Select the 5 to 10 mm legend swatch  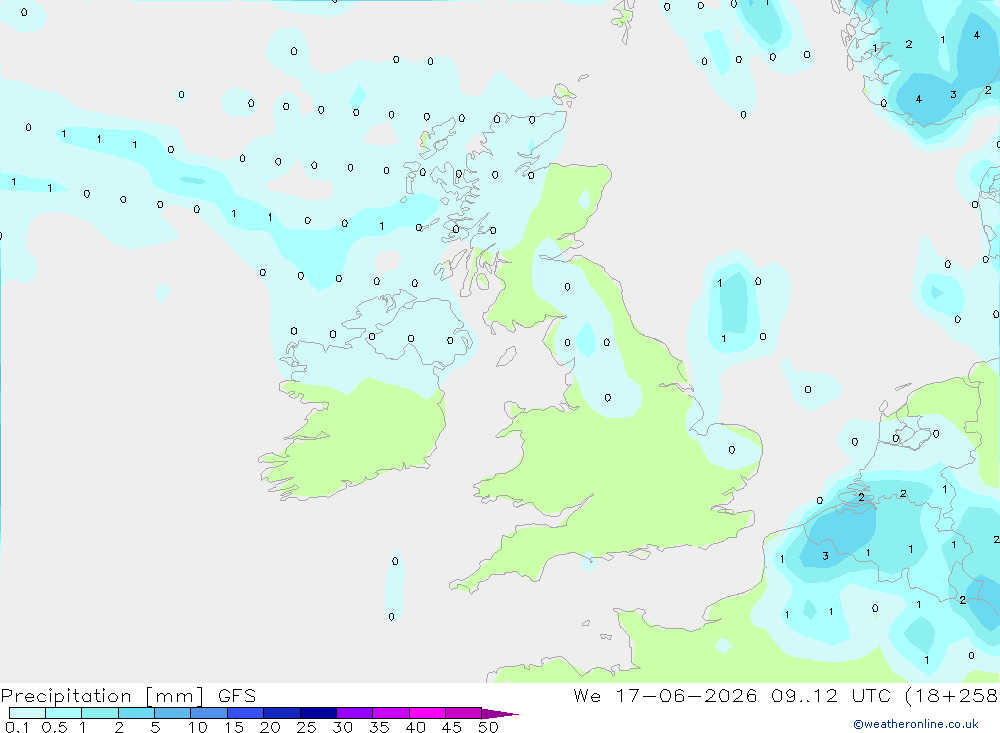coord(172,713)
